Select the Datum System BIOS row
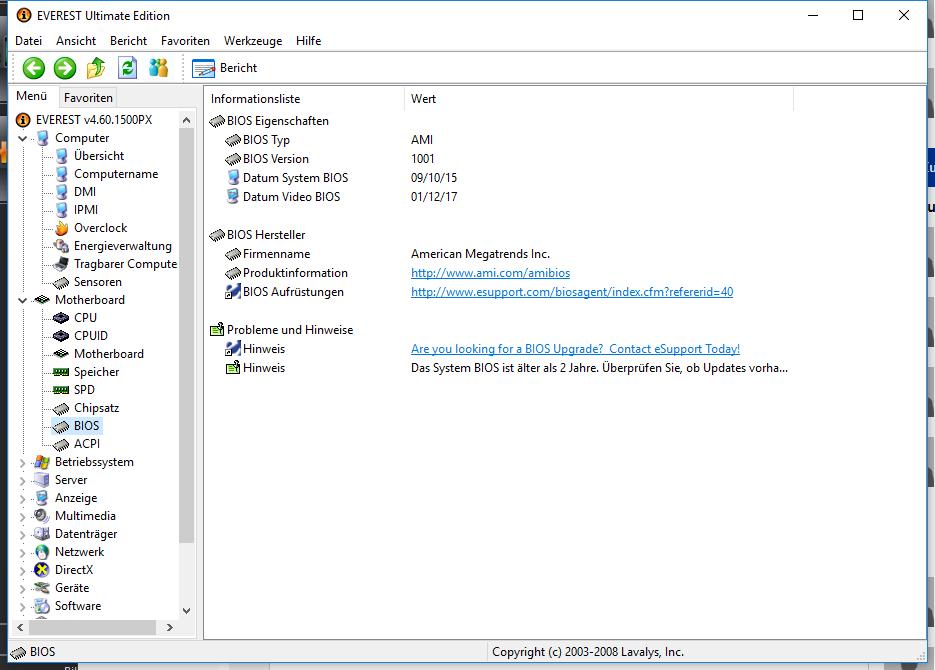This screenshot has width=935, height=670. point(295,178)
